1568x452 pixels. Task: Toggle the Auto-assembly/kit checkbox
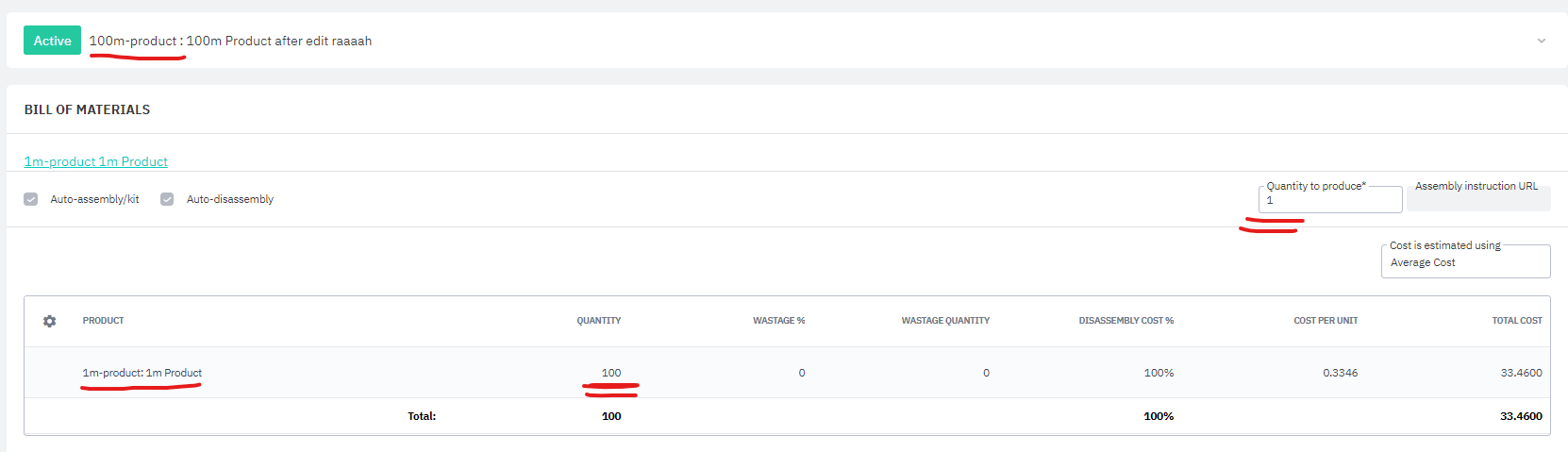(31, 199)
